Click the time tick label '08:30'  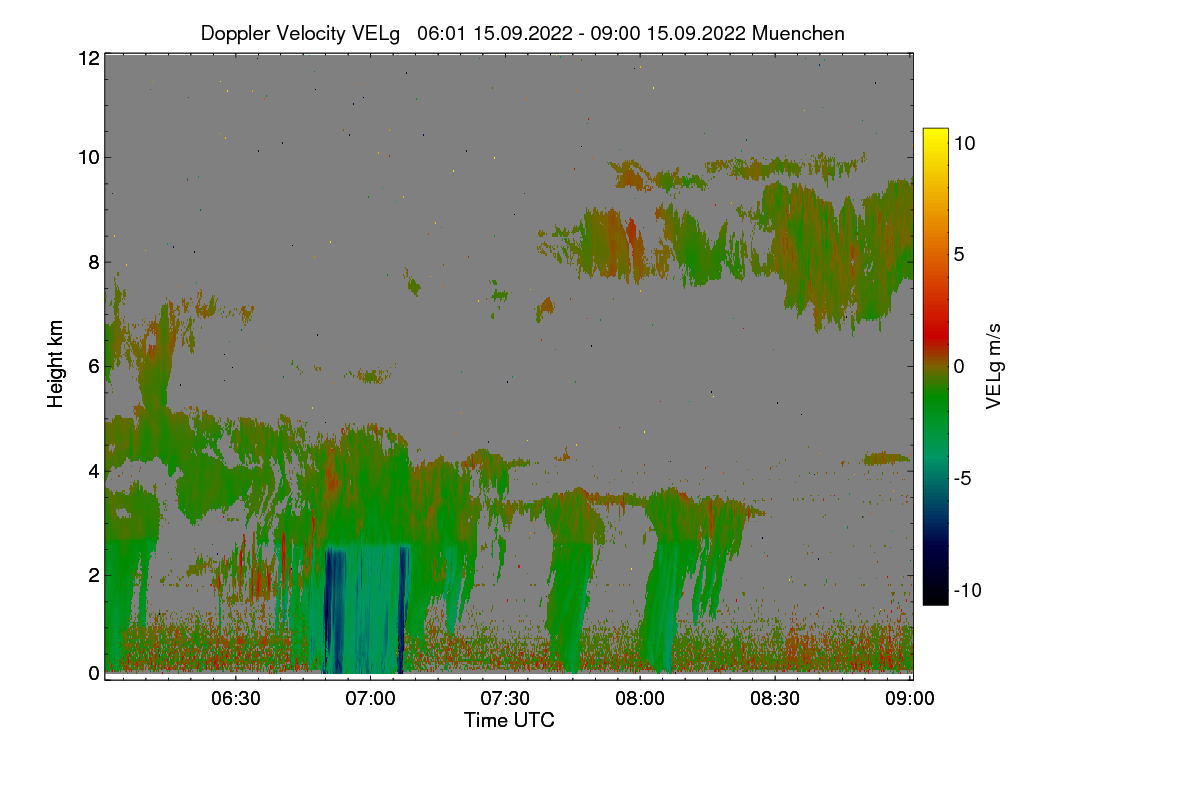point(775,698)
